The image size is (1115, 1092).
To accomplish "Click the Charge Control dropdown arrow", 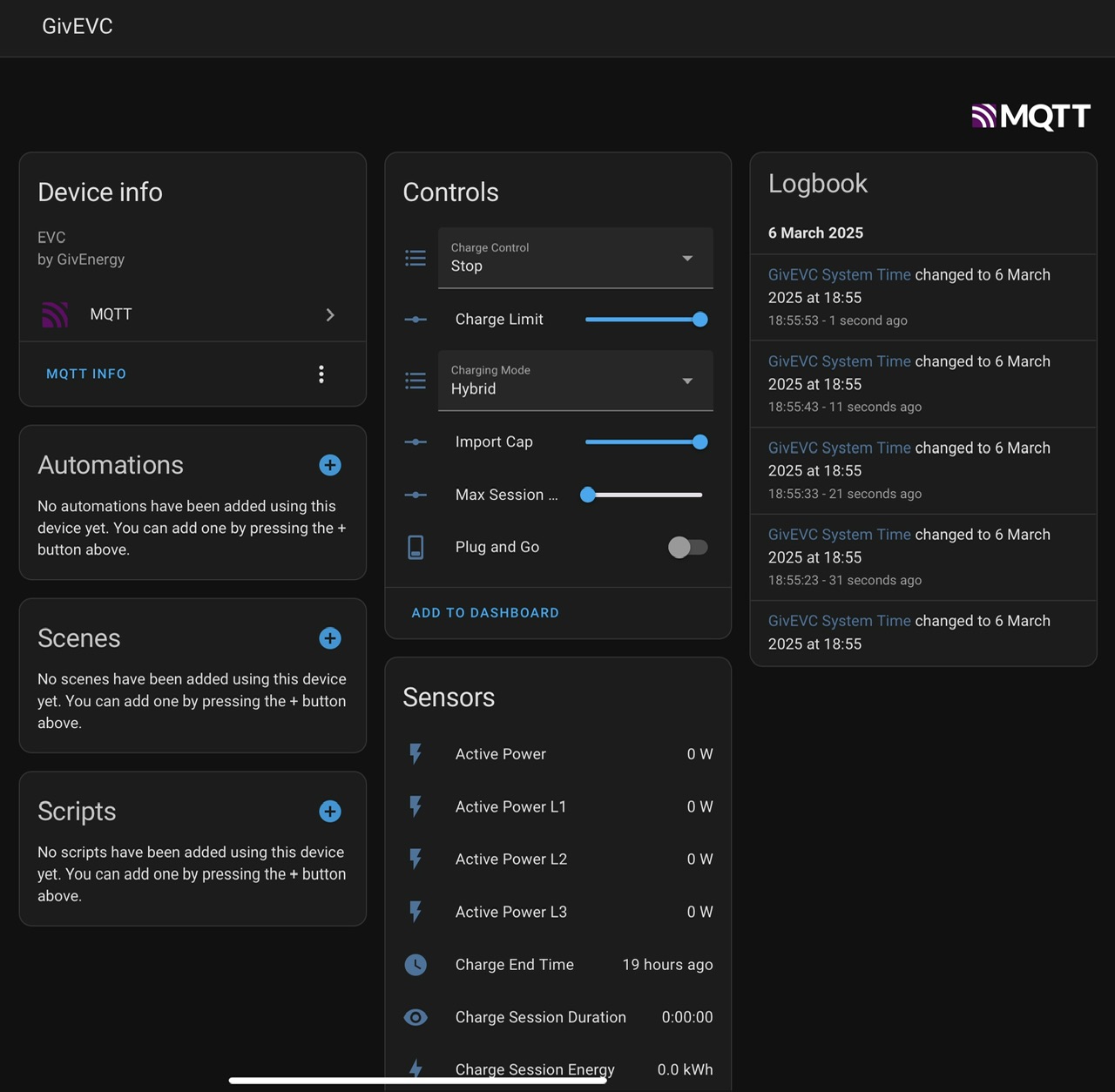I will click(687, 258).
